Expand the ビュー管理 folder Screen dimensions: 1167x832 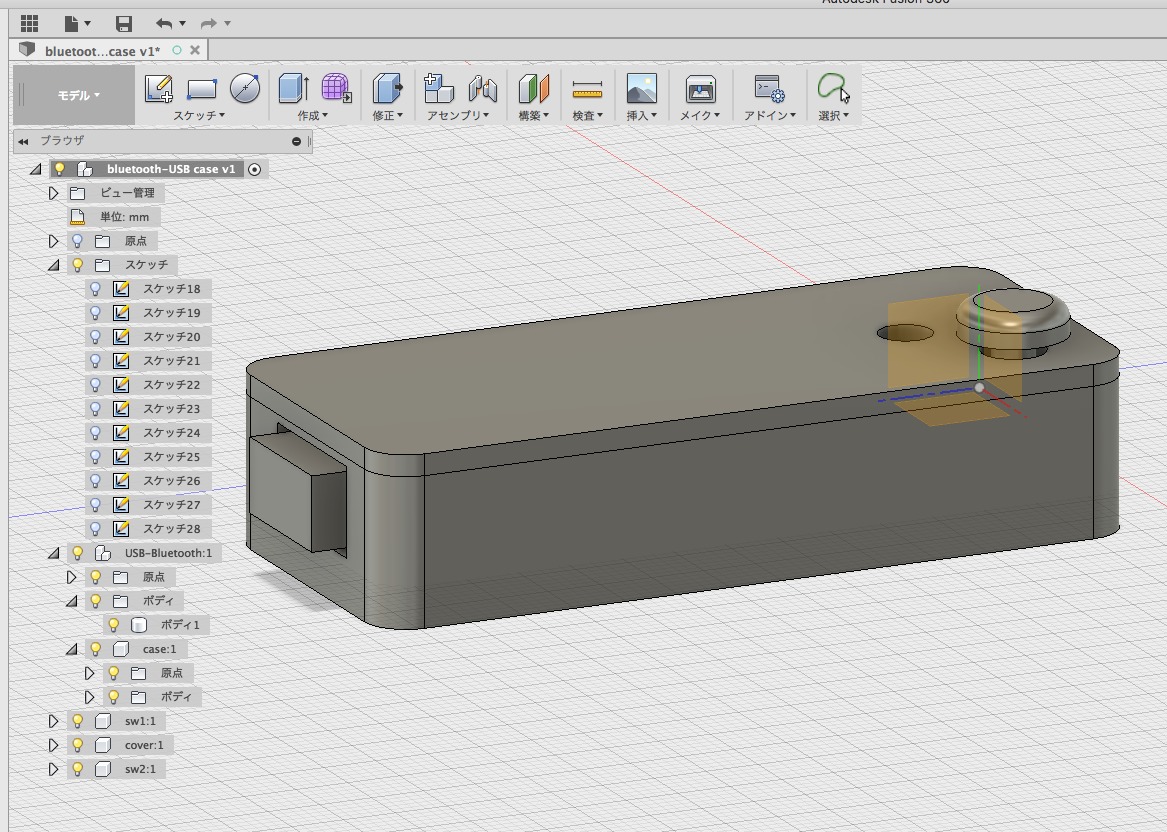click(x=54, y=193)
